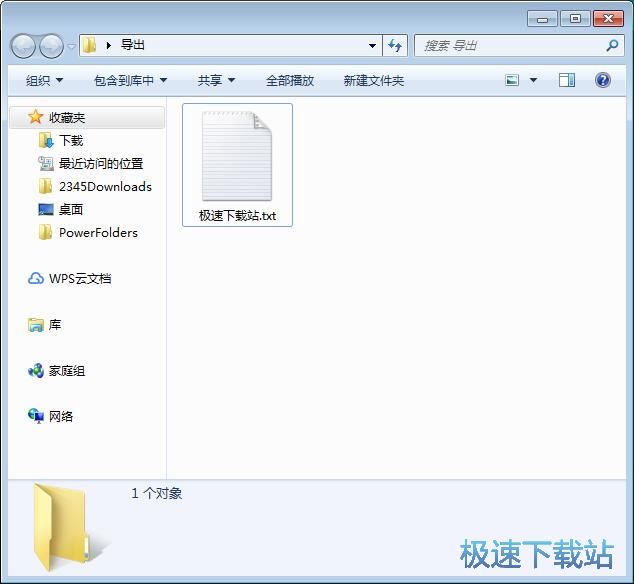The image size is (634, 584).
Task: Open the 组织 menu
Action: [x=44, y=80]
